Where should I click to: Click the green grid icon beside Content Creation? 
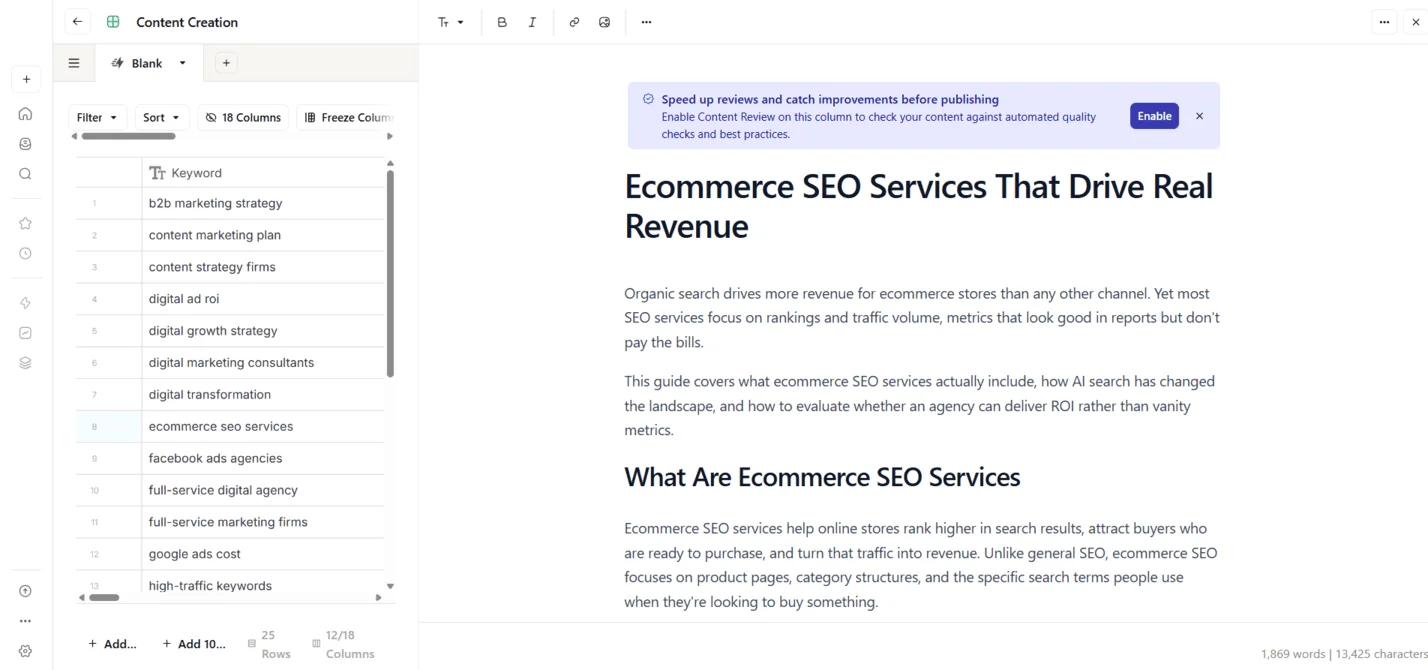(113, 22)
